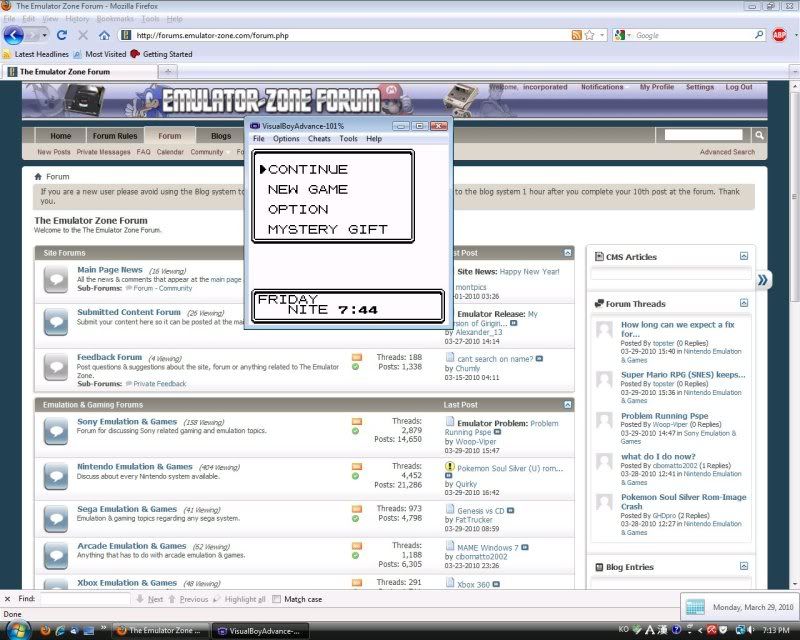800x640 pixels.
Task: Open VisualBoyAdvance Cheats menu
Action: (319, 139)
